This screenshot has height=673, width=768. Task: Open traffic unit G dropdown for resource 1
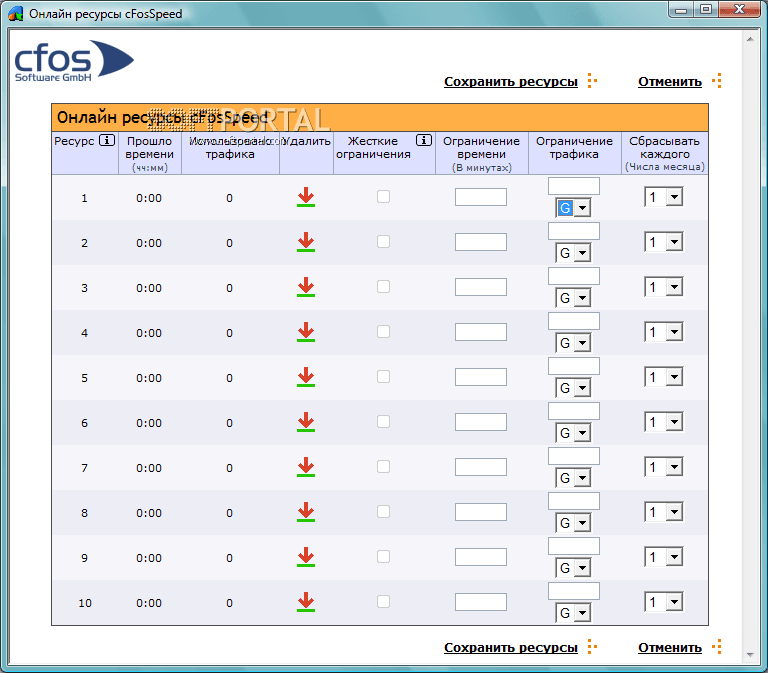573,208
